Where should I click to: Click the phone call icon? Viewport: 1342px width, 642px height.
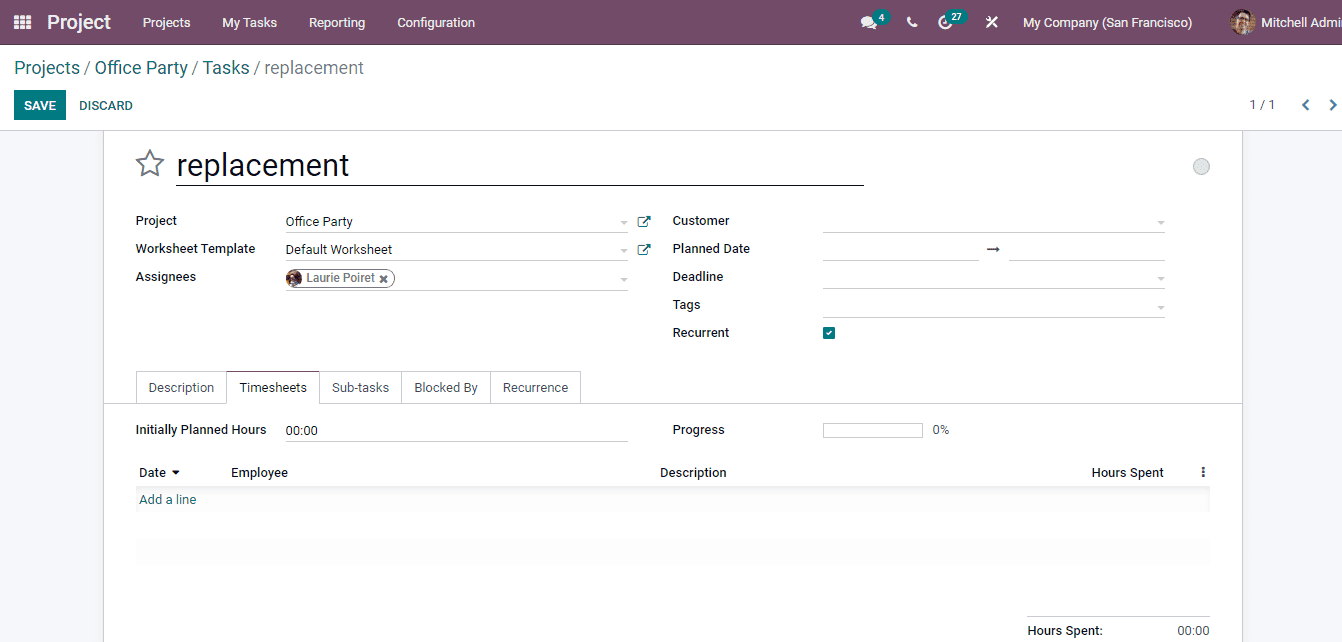(911, 22)
